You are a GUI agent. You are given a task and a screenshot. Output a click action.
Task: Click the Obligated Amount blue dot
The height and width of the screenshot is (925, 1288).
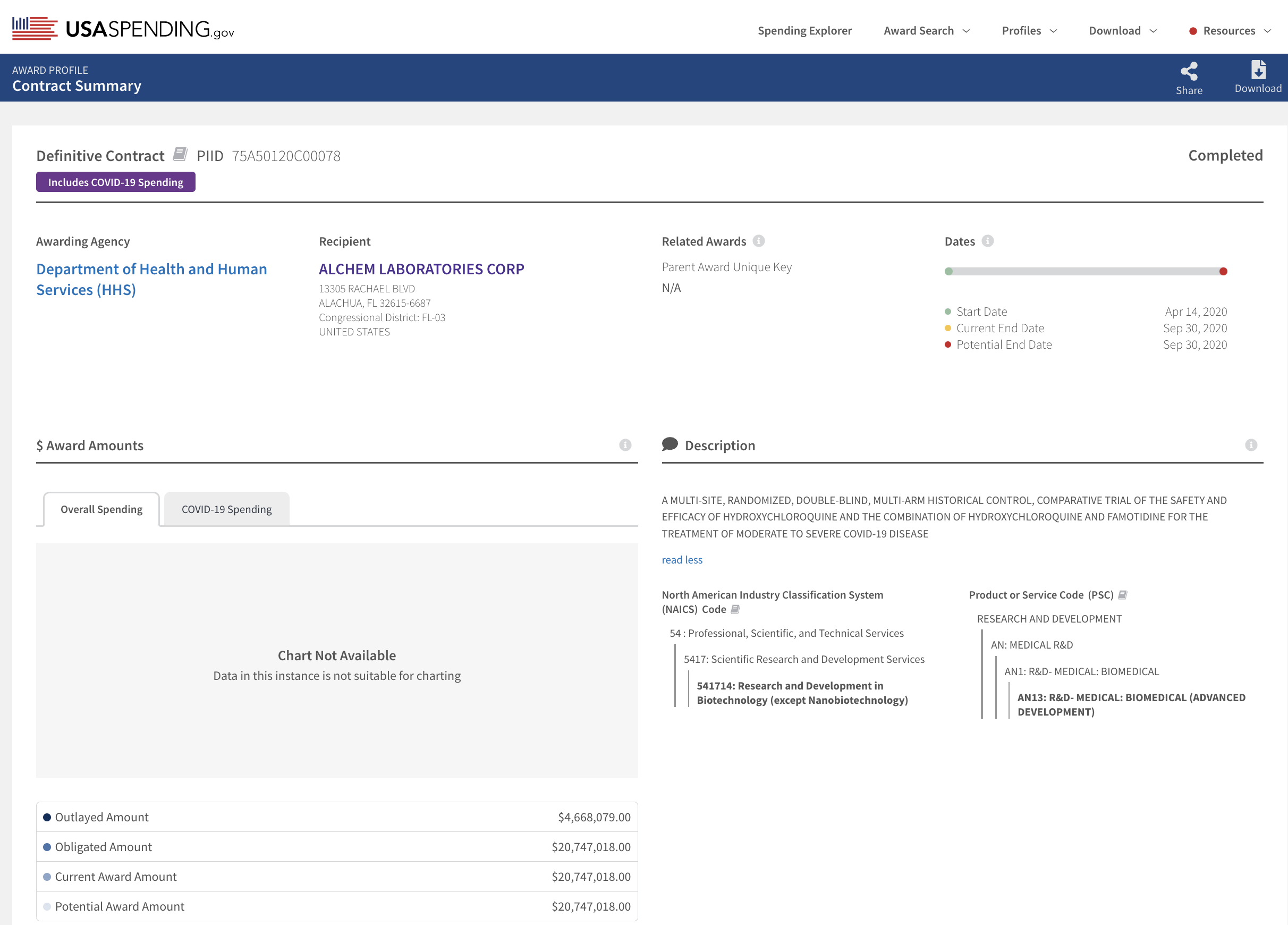[x=47, y=847]
